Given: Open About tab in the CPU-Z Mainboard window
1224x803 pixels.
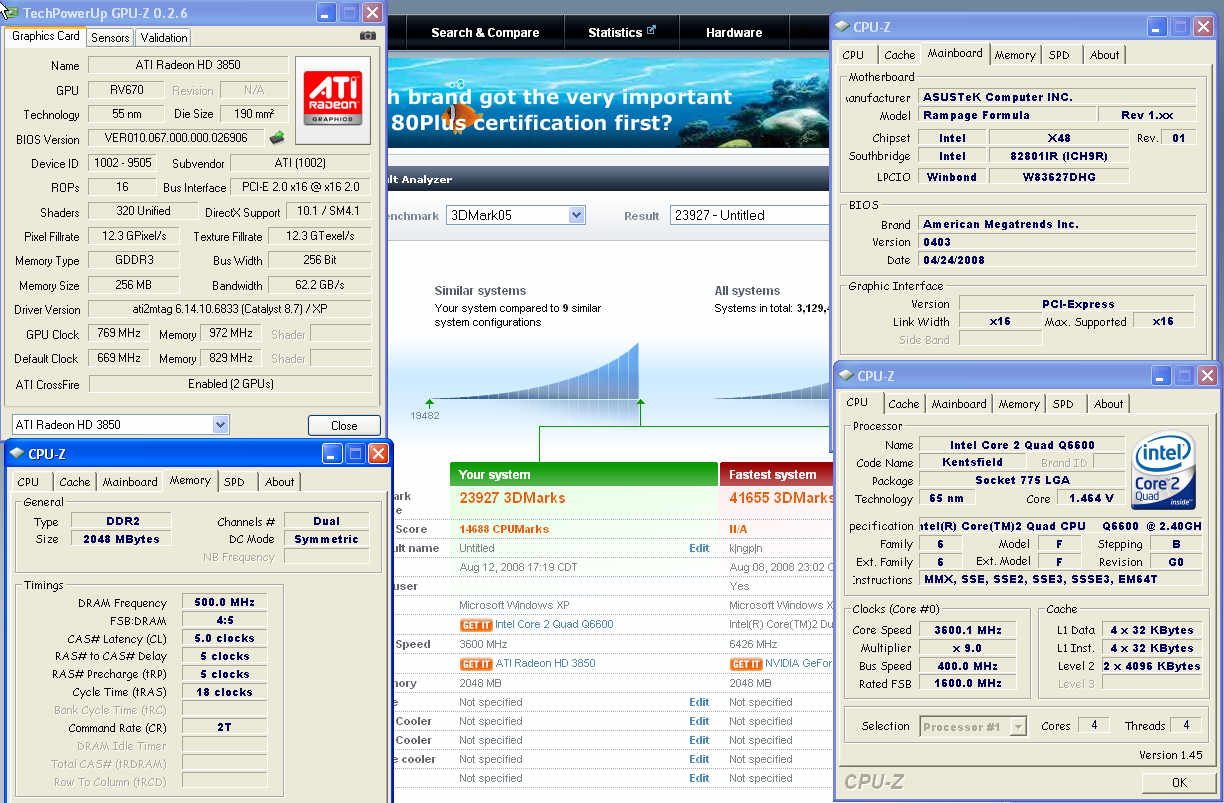Looking at the screenshot, I should (1105, 55).
